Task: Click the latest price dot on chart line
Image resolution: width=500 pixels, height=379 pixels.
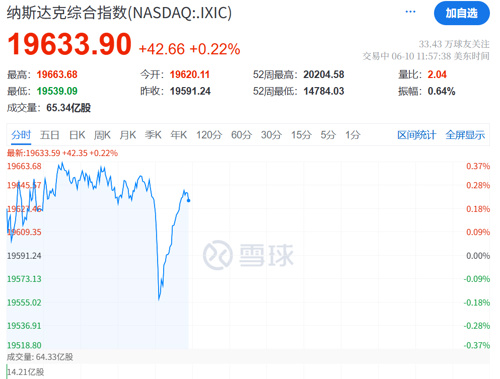Action: click(189, 200)
